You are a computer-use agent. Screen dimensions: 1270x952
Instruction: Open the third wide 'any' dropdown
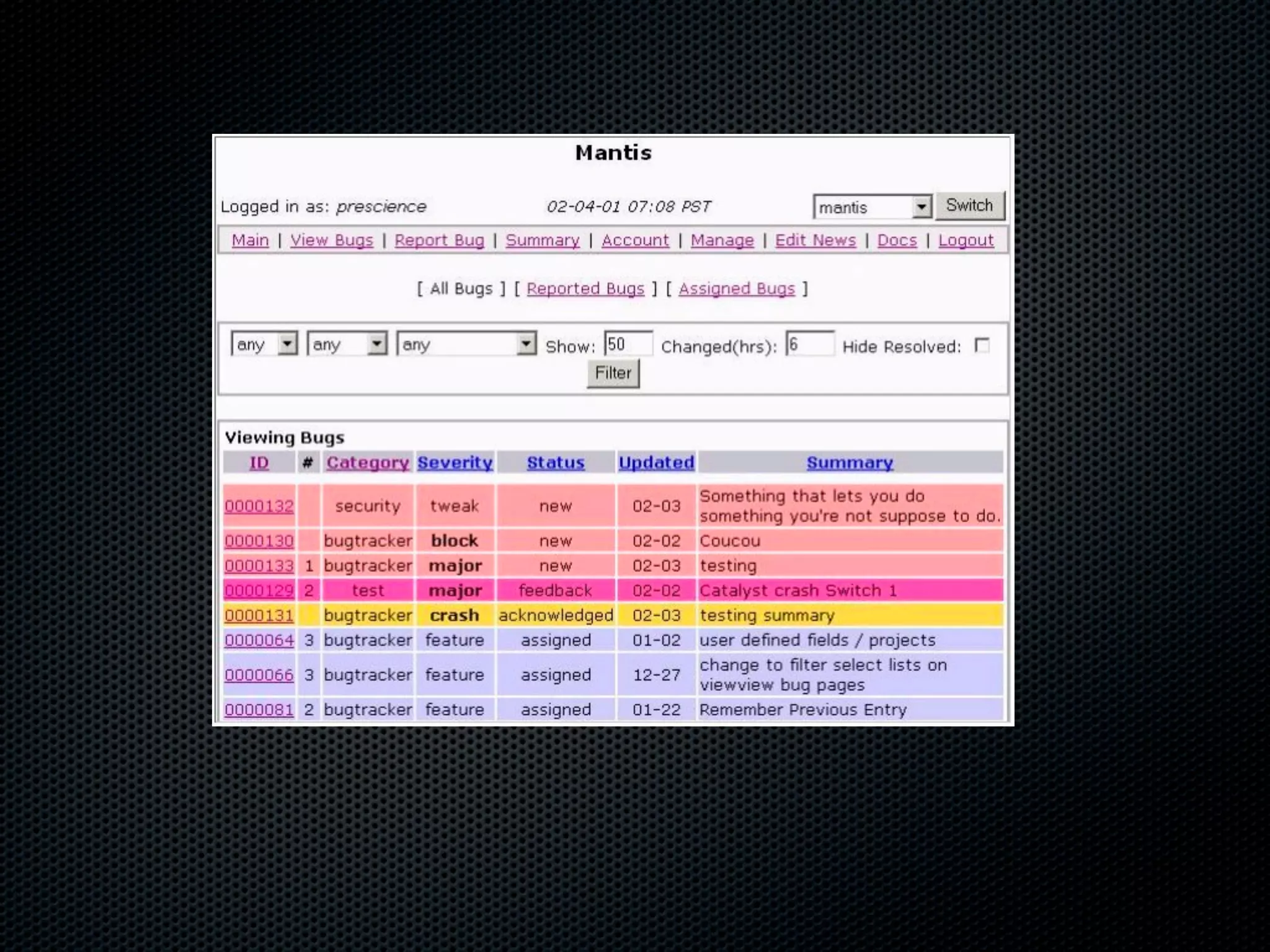tap(526, 343)
